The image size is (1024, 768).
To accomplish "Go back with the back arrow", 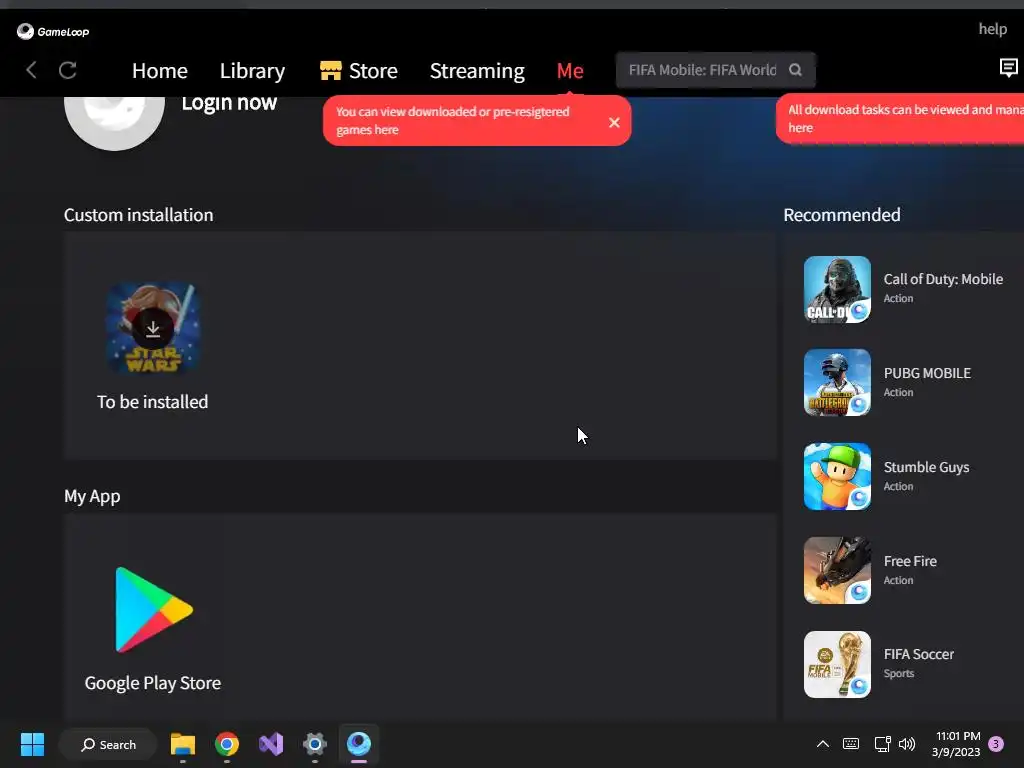I will tap(31, 70).
